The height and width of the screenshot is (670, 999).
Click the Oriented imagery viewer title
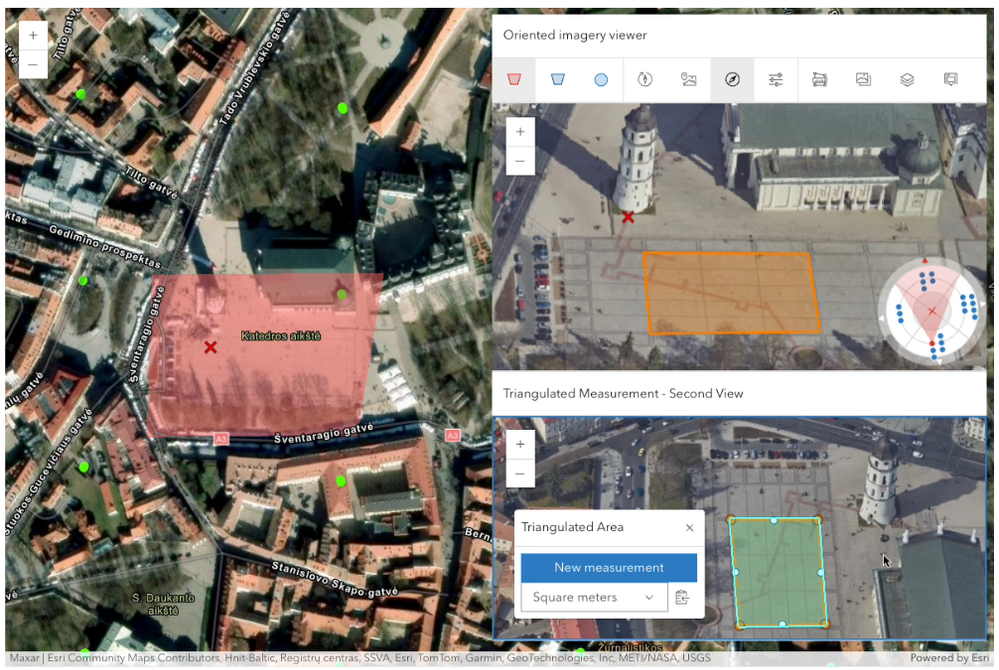tap(575, 35)
